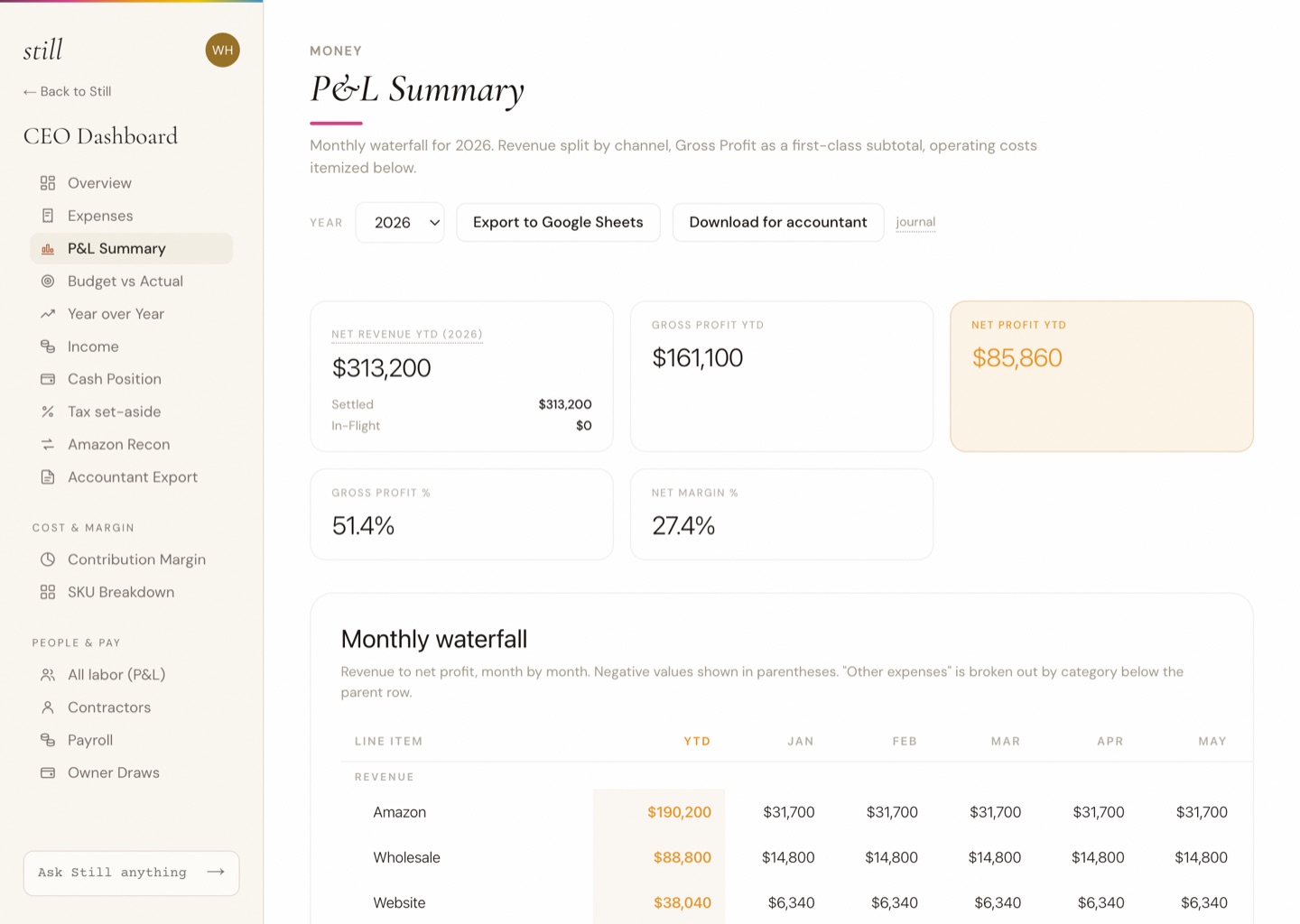Click the Owner Draws wallet icon

click(48, 772)
